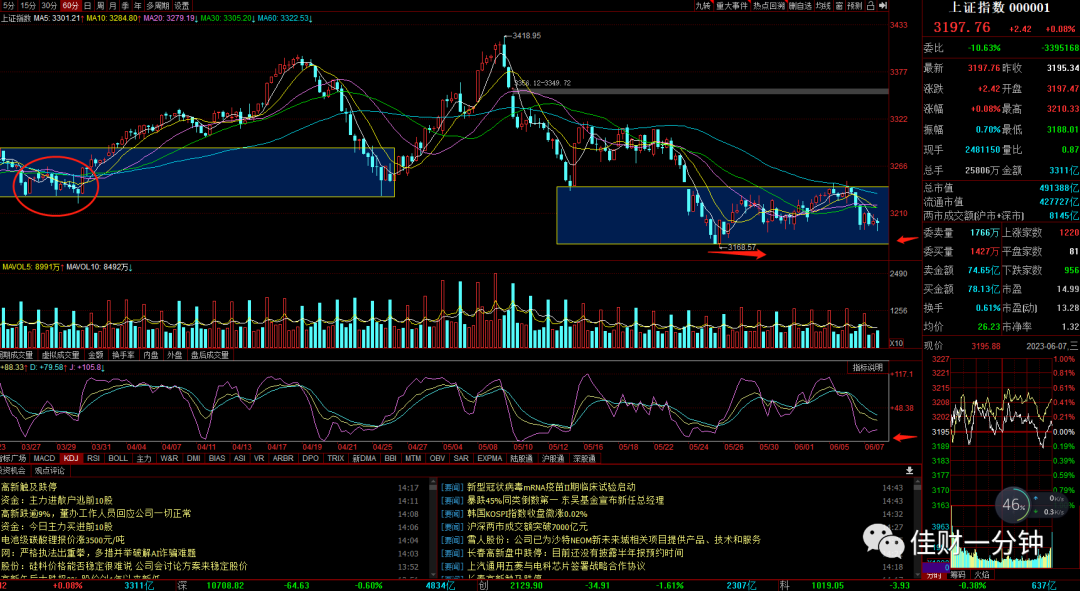Toggle the 九转 indicator
Image resolution: width=1080 pixels, height=591 pixels.
coord(703,6)
